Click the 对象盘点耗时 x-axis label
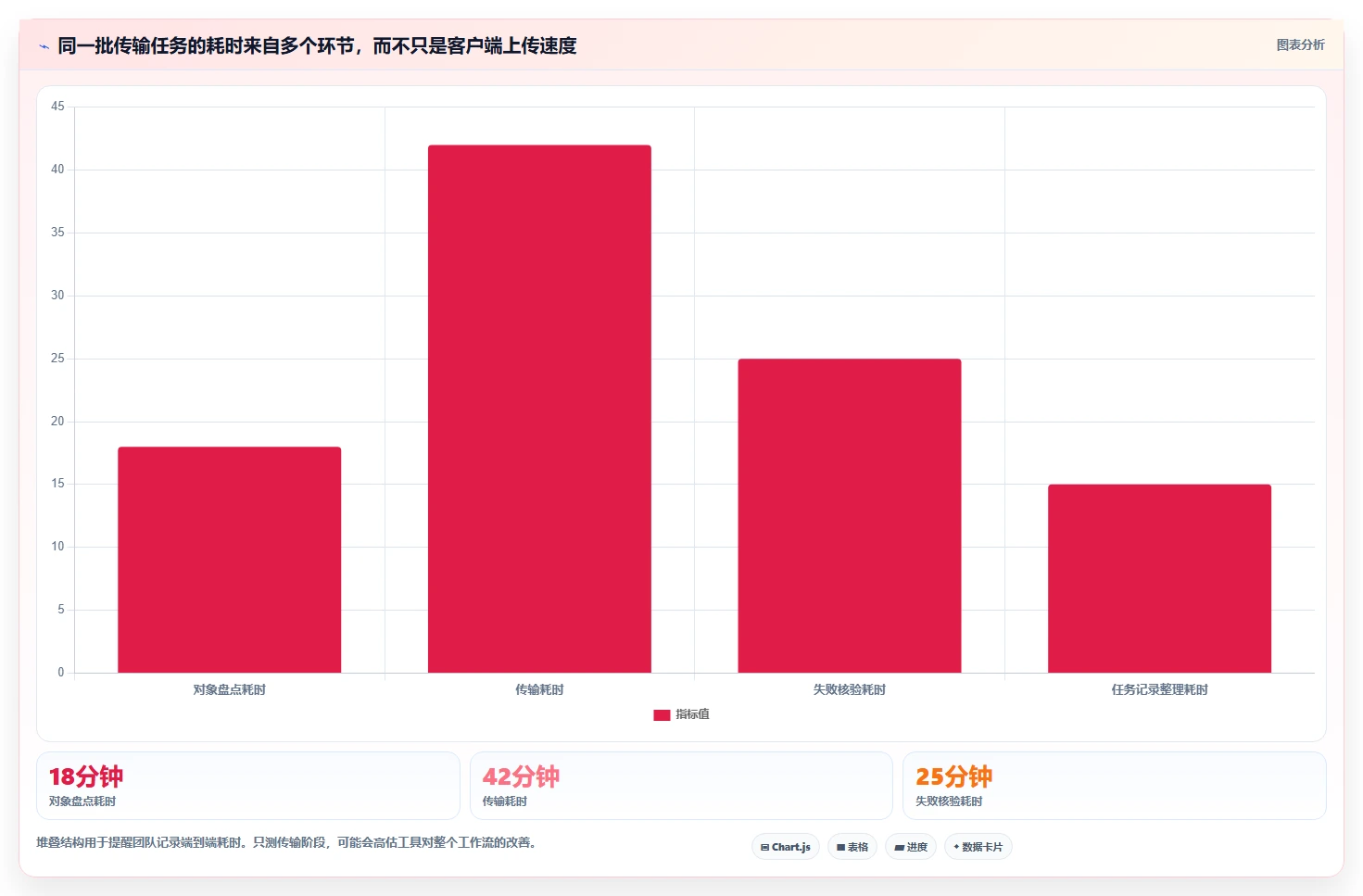This screenshot has height=896, width=1363. click(x=230, y=689)
